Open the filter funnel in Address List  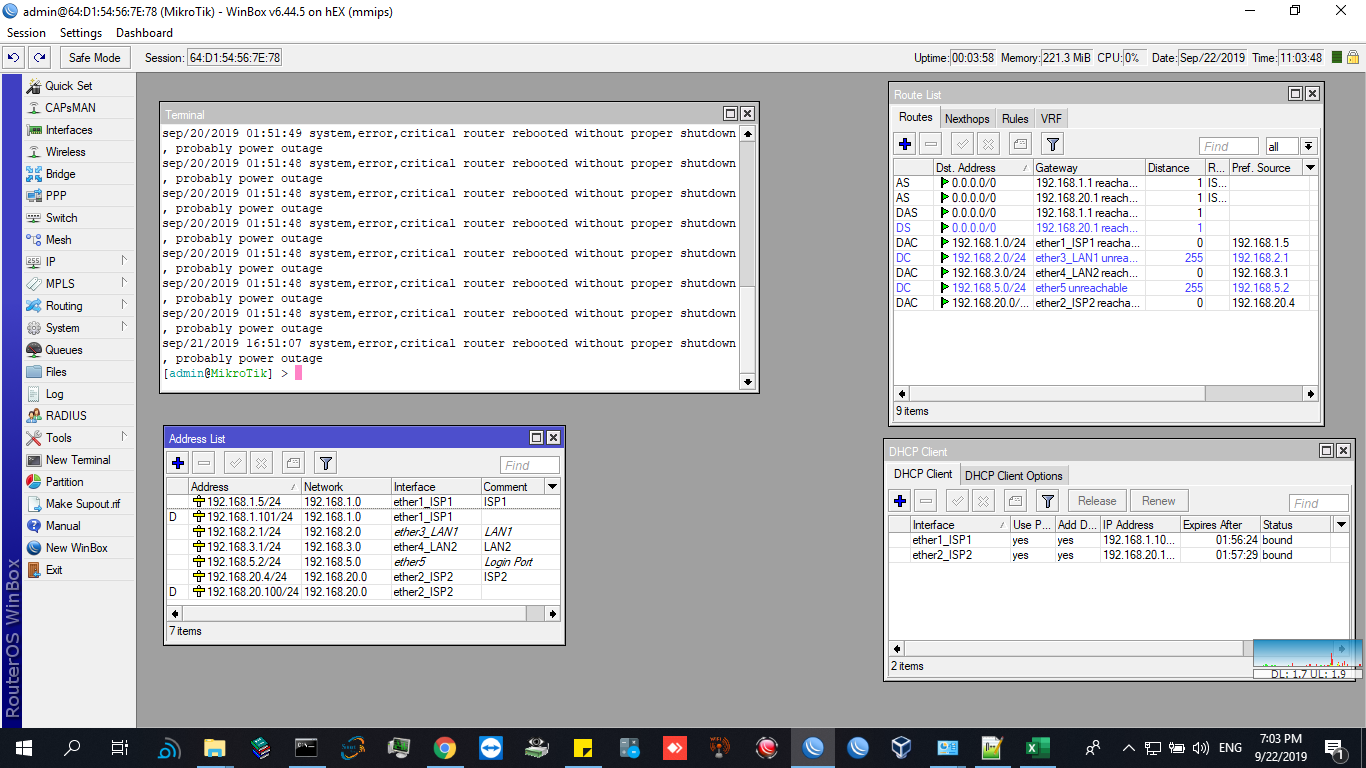325,463
